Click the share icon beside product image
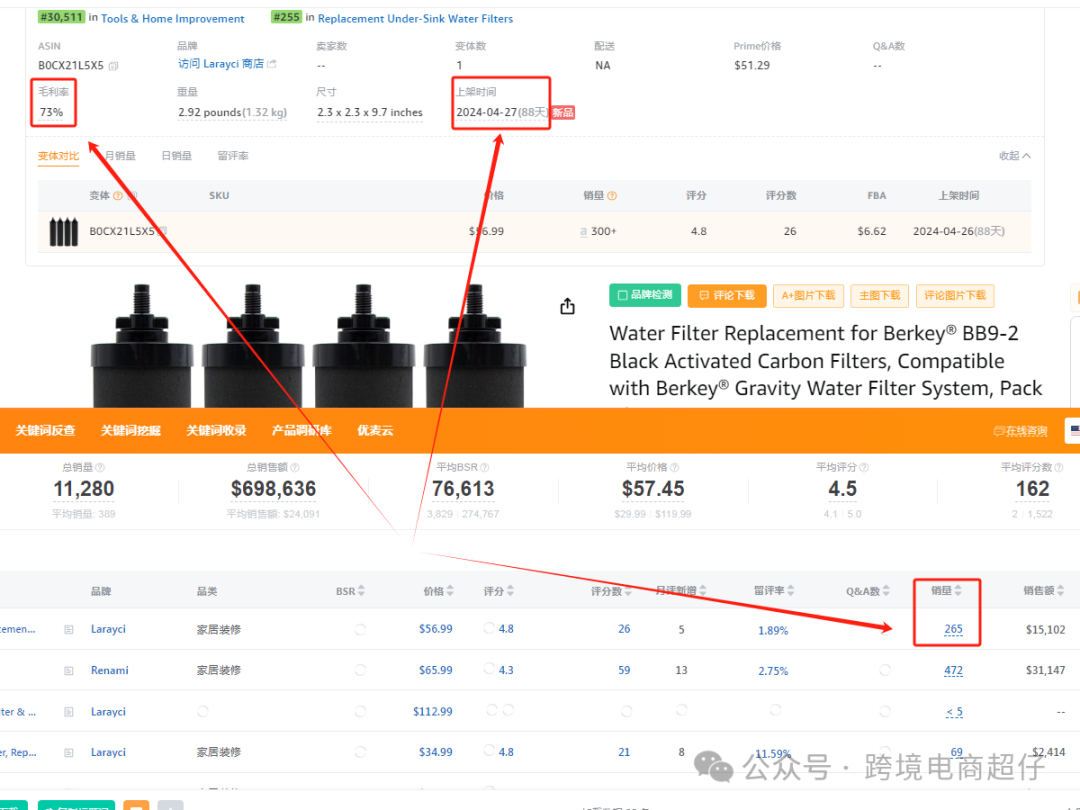This screenshot has height=810, width=1080. tap(567, 306)
